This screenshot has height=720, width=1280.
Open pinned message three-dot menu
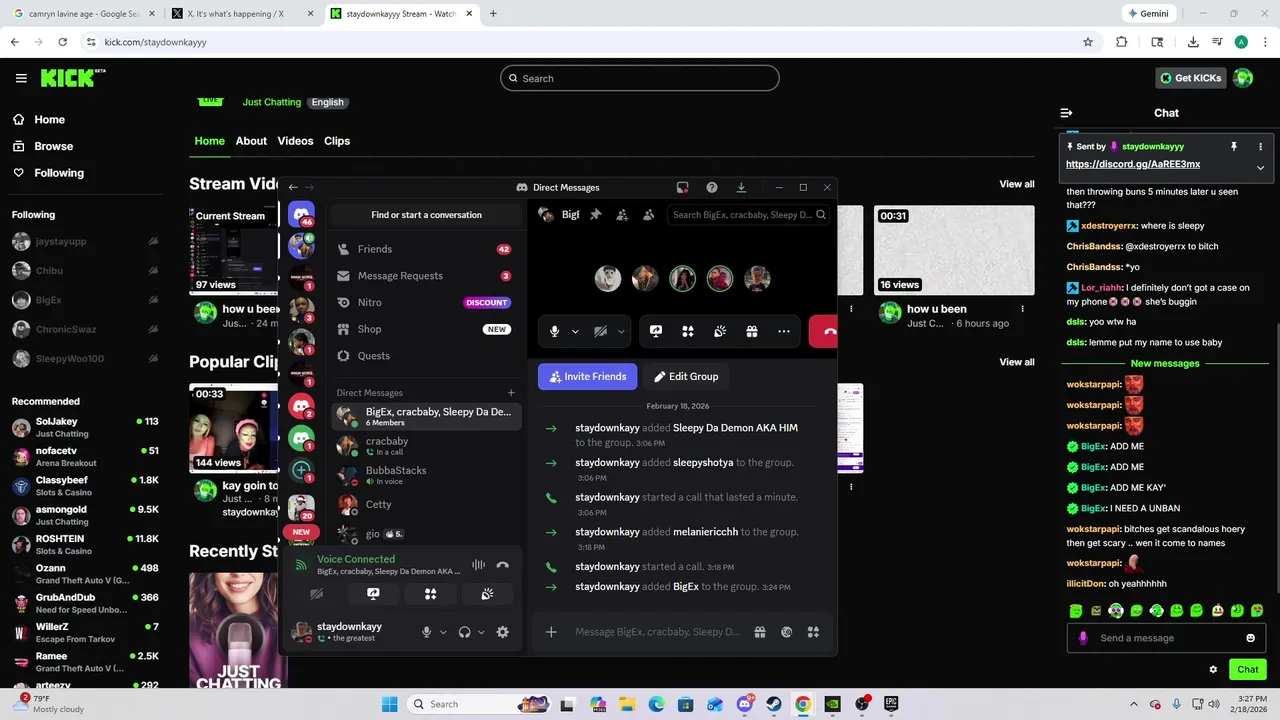point(1260,147)
